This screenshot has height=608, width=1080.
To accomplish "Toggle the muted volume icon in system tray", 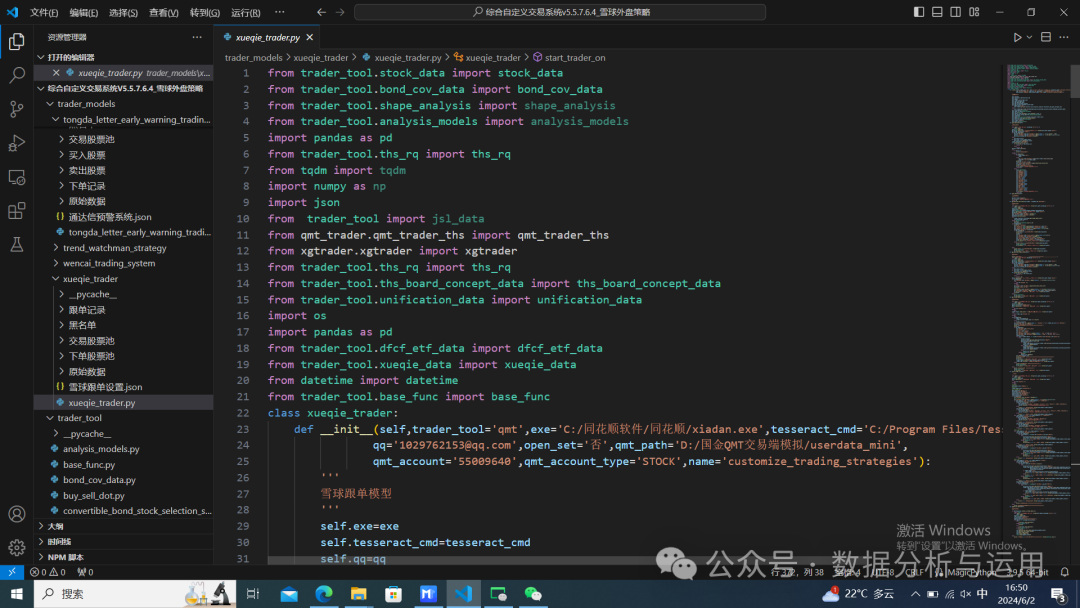I will 966,594.
